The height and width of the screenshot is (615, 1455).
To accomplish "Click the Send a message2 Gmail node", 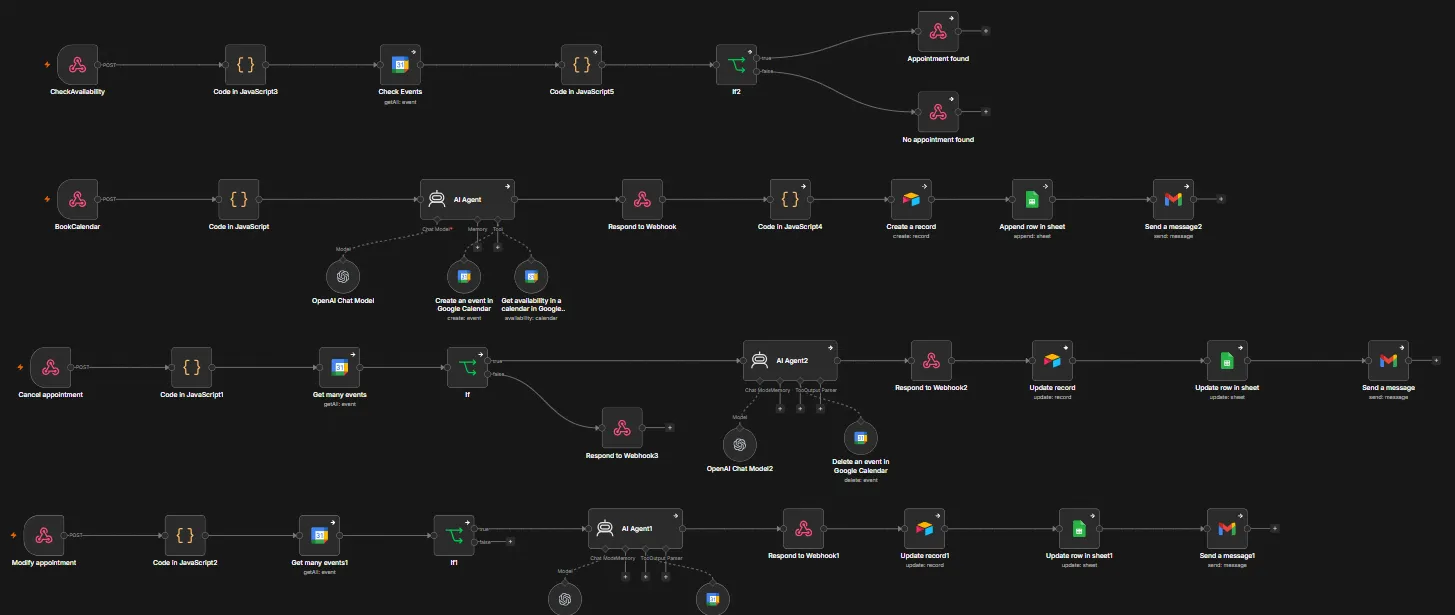I will (x=1173, y=200).
